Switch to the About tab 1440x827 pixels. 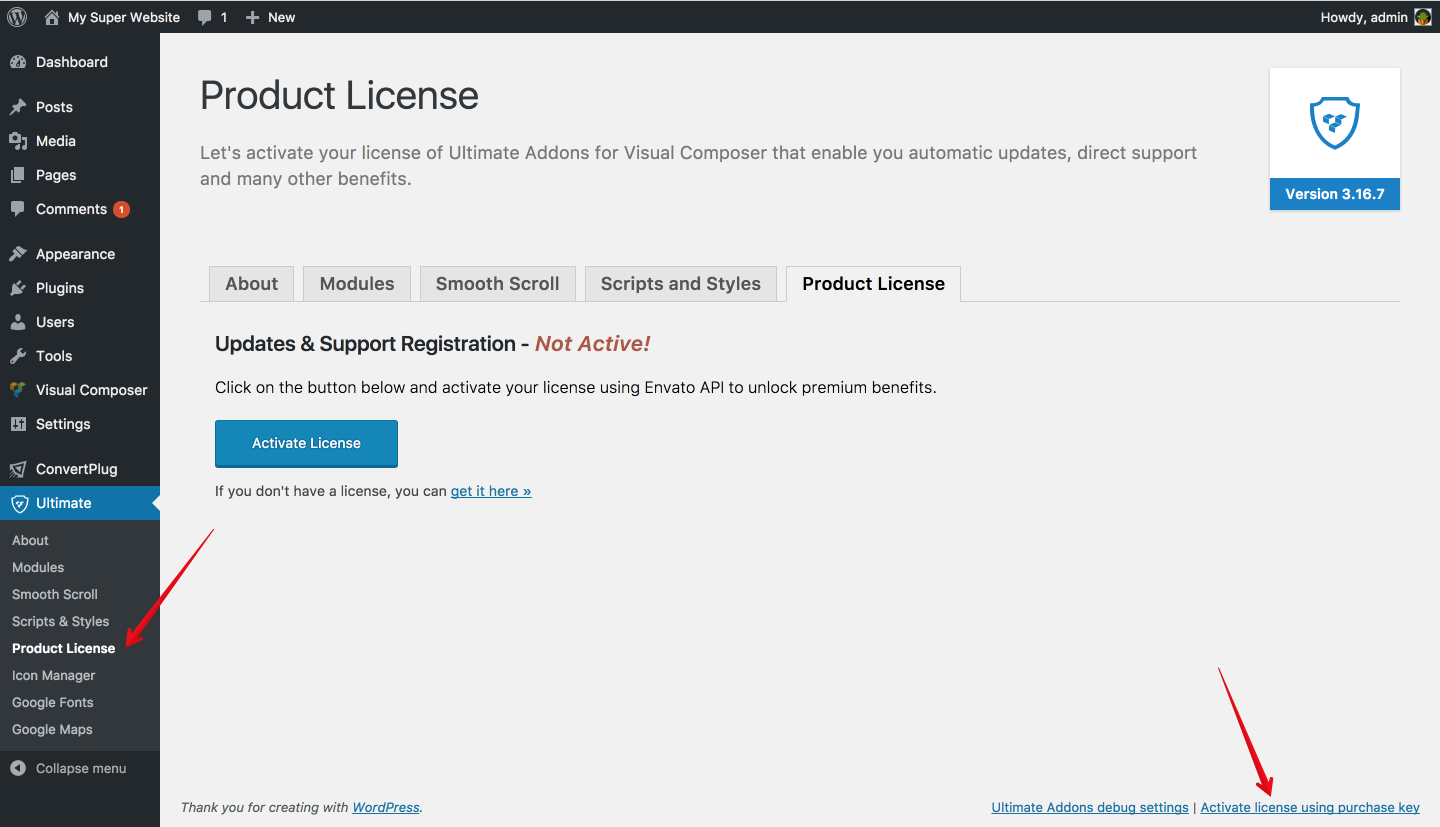(x=251, y=284)
